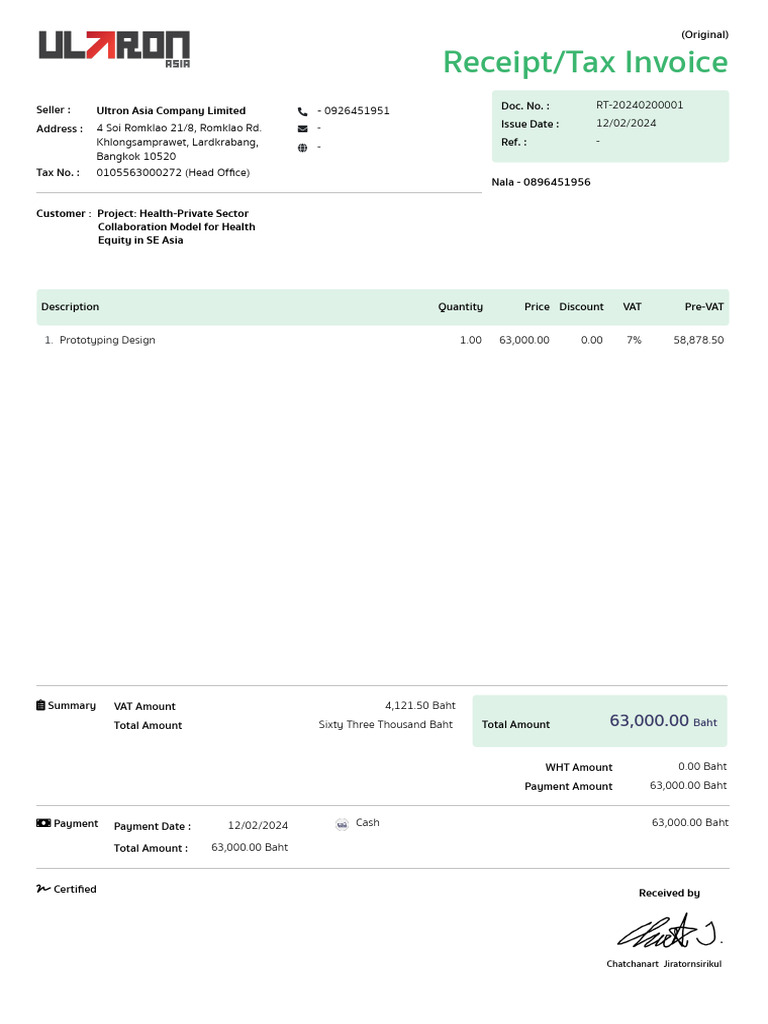
Task: Click the 63,000.00 Baht total amount box
Action: coord(600,721)
